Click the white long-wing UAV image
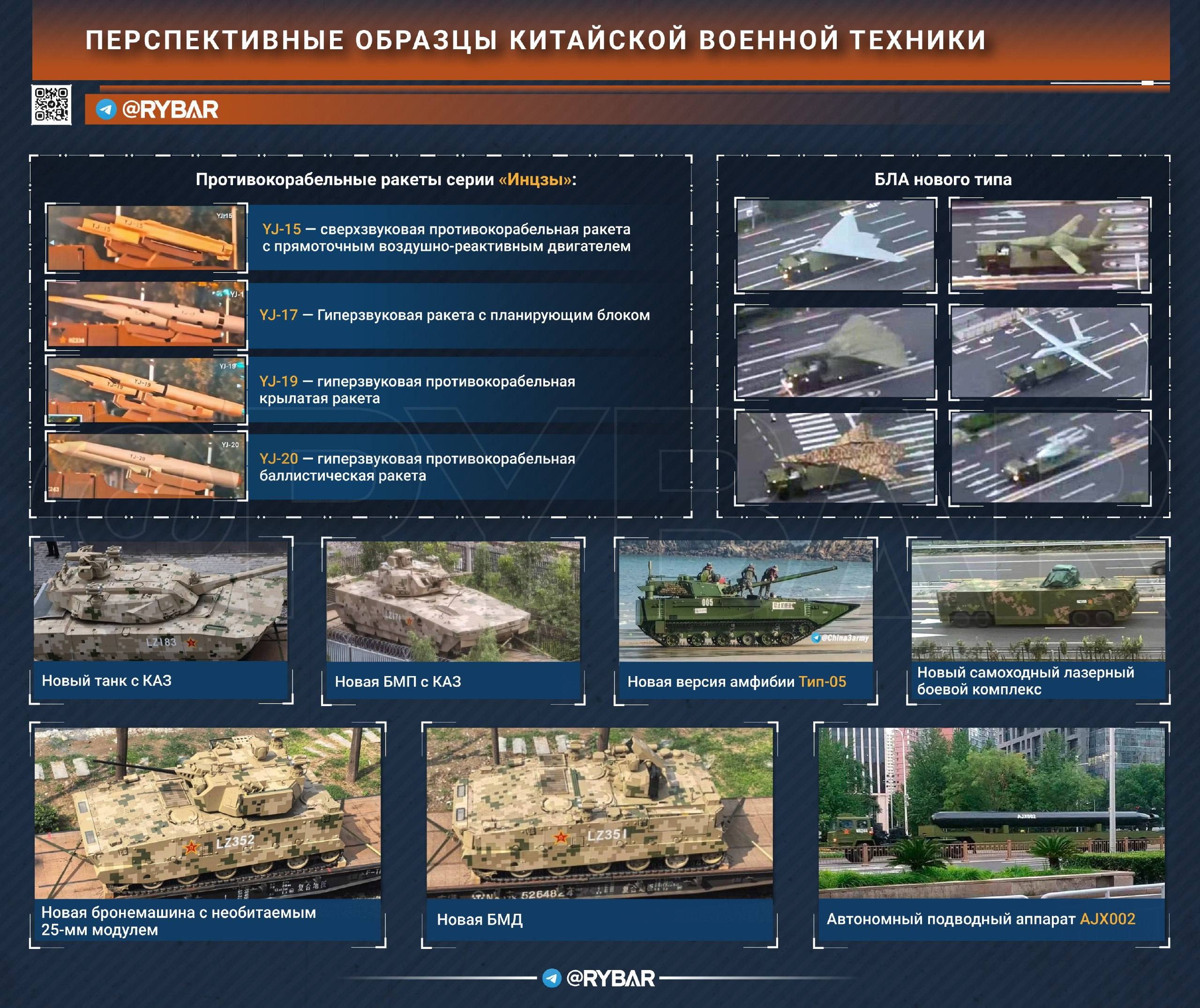 pyautogui.click(x=1050, y=352)
